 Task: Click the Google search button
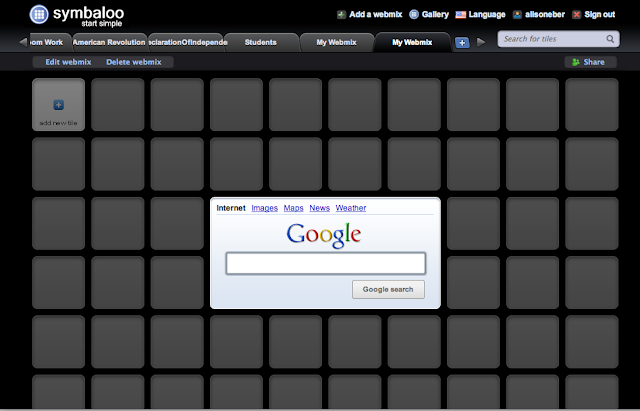(x=388, y=289)
